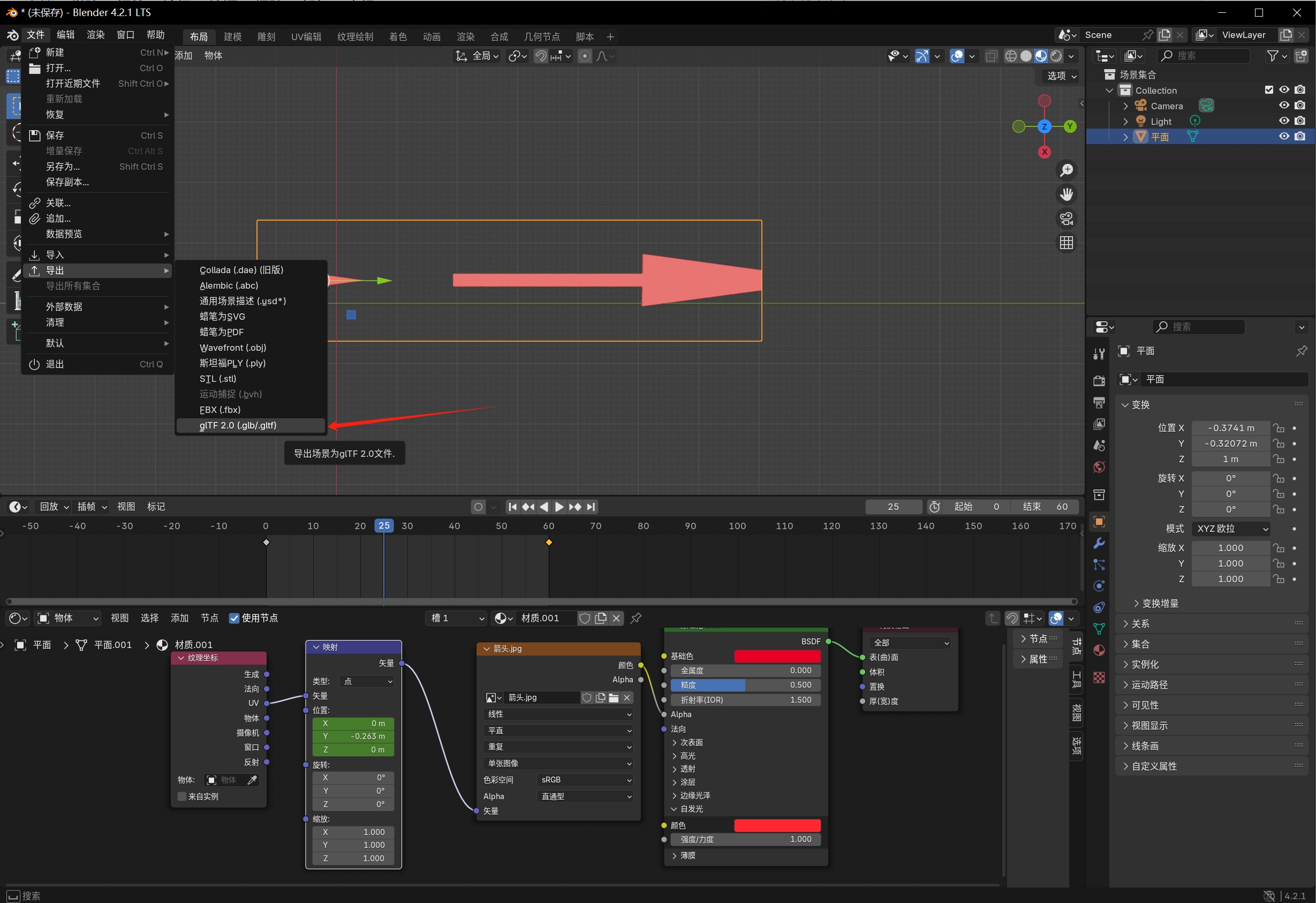
Task: Expand the 关系 panel
Action: pyautogui.click(x=1140, y=624)
